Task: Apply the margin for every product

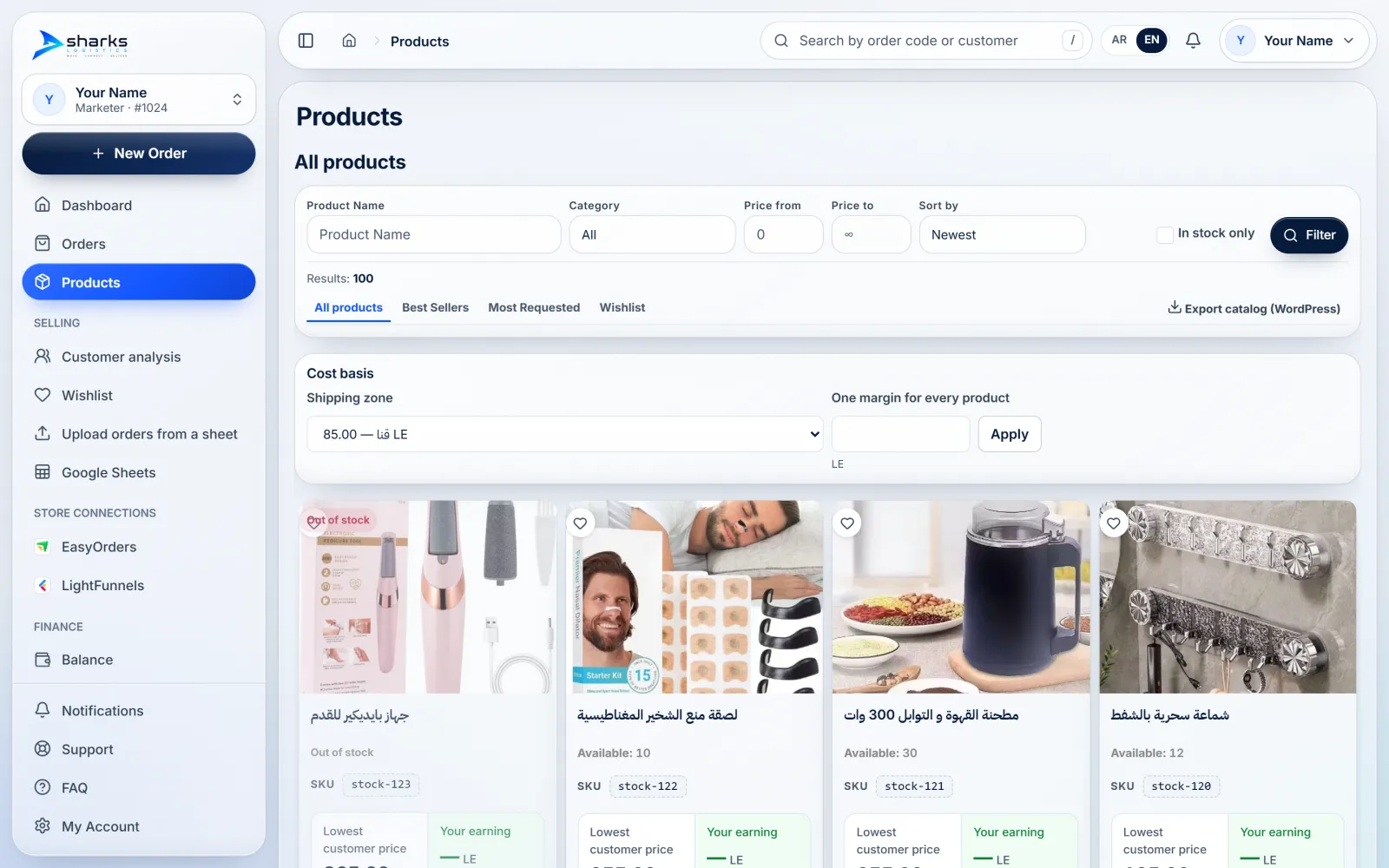Action: tap(1010, 434)
